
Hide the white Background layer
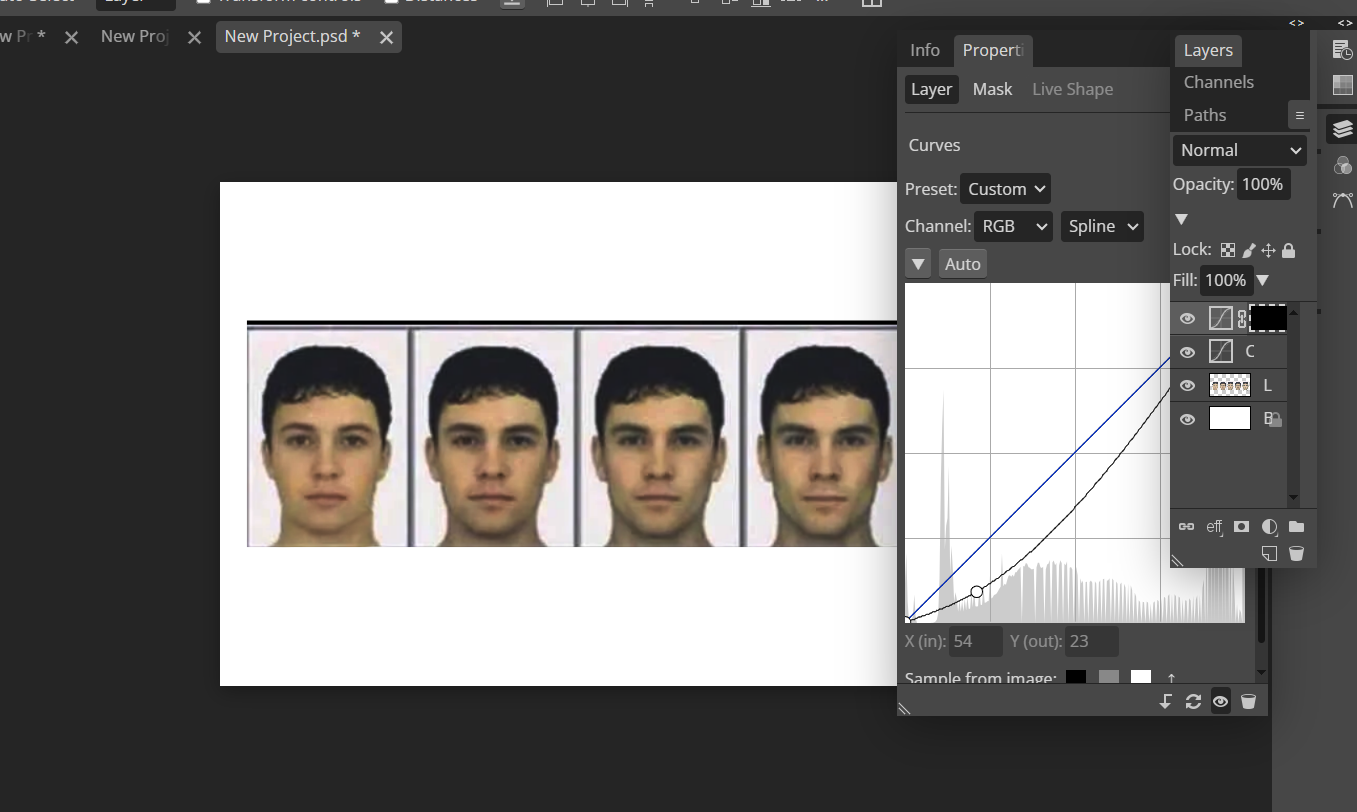pyautogui.click(x=1187, y=419)
